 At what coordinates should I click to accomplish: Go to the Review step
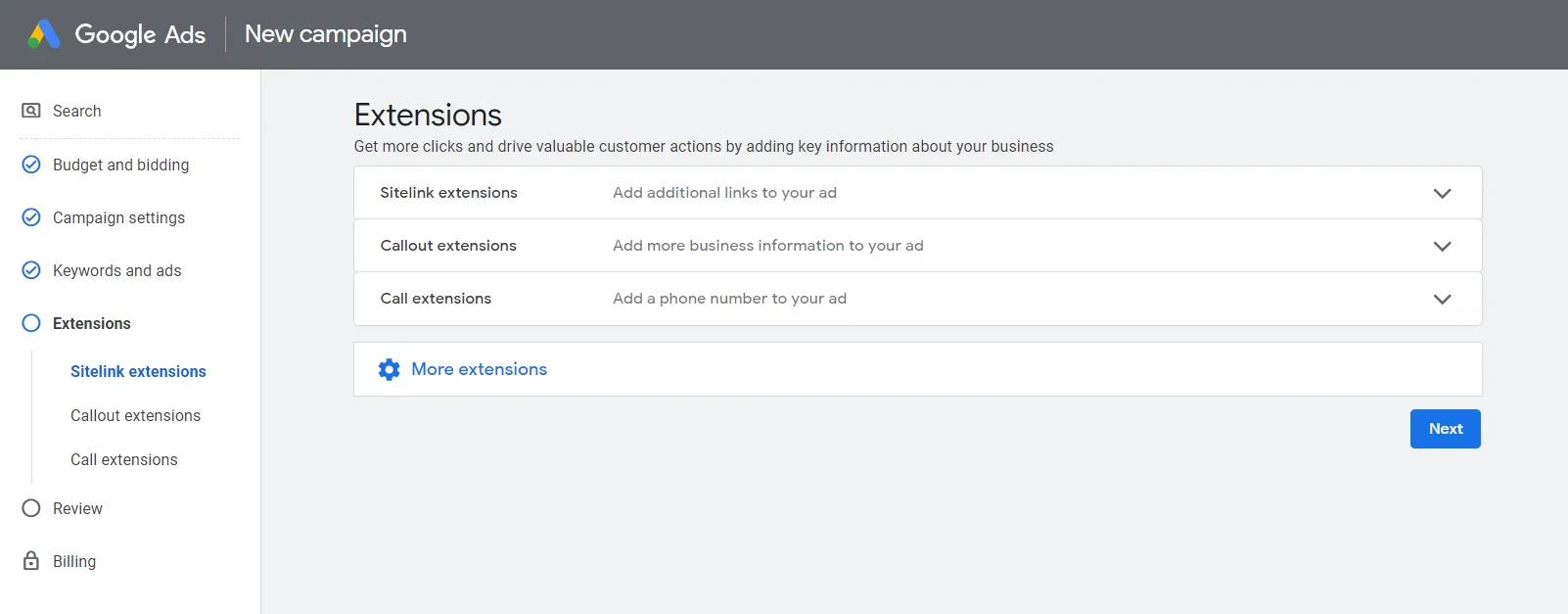(77, 508)
